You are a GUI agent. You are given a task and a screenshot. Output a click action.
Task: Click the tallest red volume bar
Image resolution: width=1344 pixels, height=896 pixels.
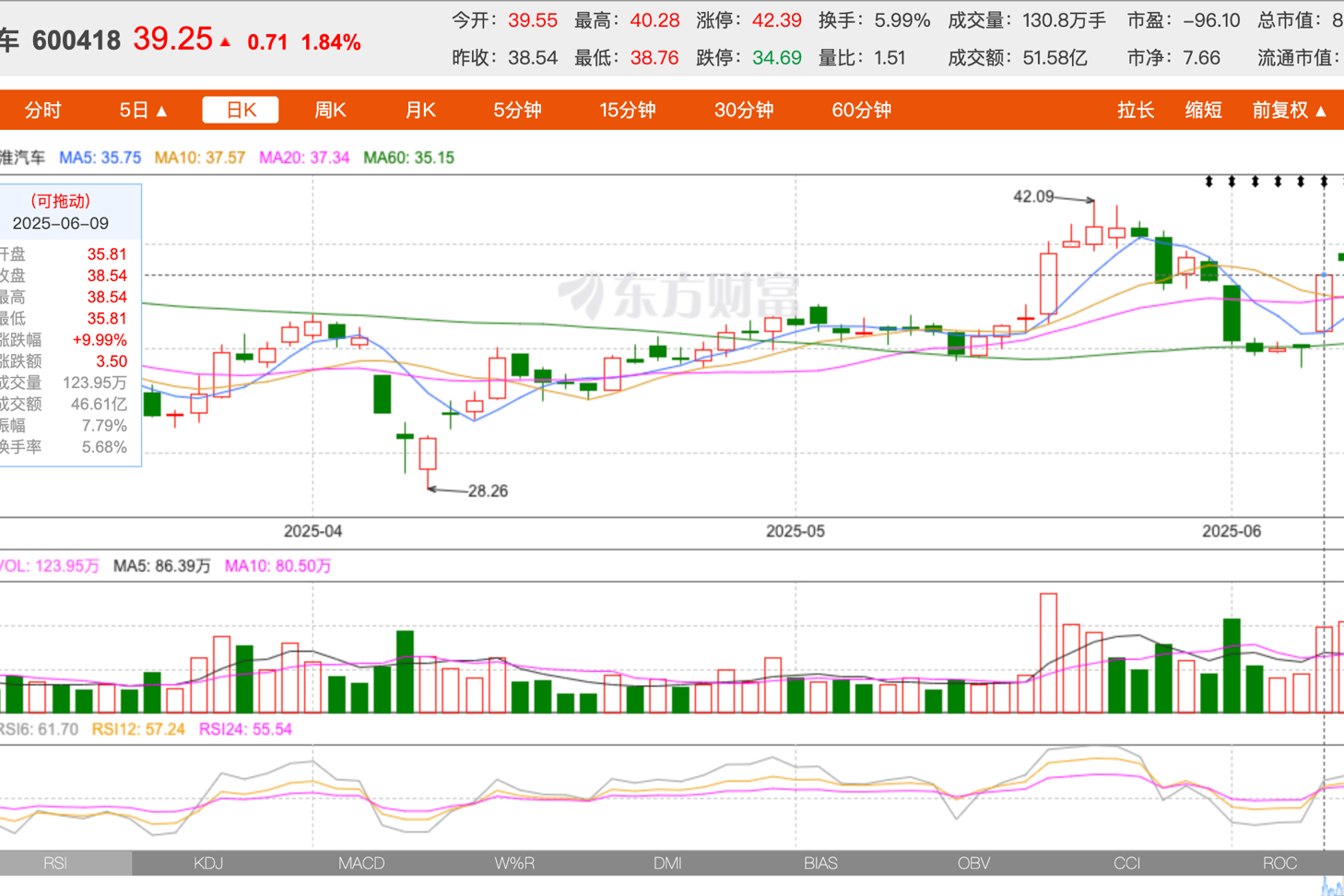click(1048, 654)
